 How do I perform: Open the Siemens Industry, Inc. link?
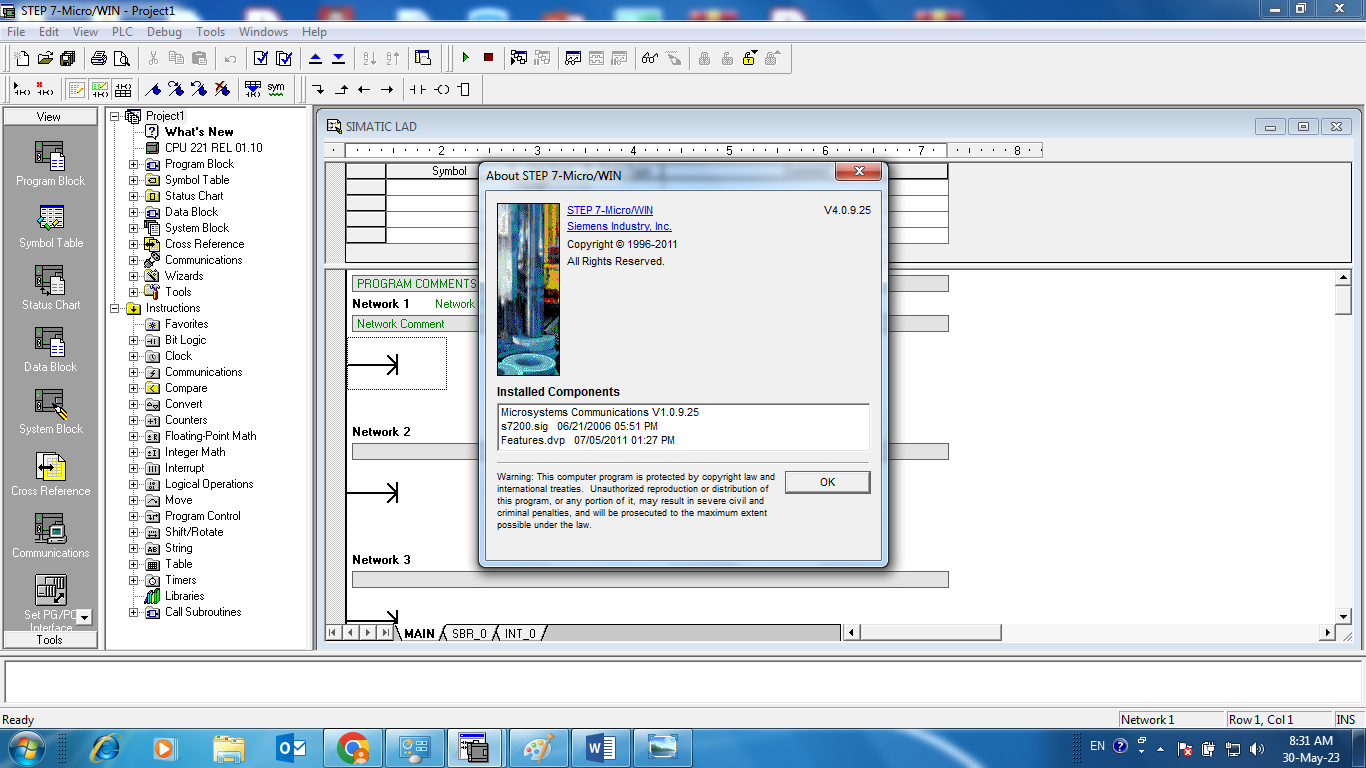click(x=619, y=227)
